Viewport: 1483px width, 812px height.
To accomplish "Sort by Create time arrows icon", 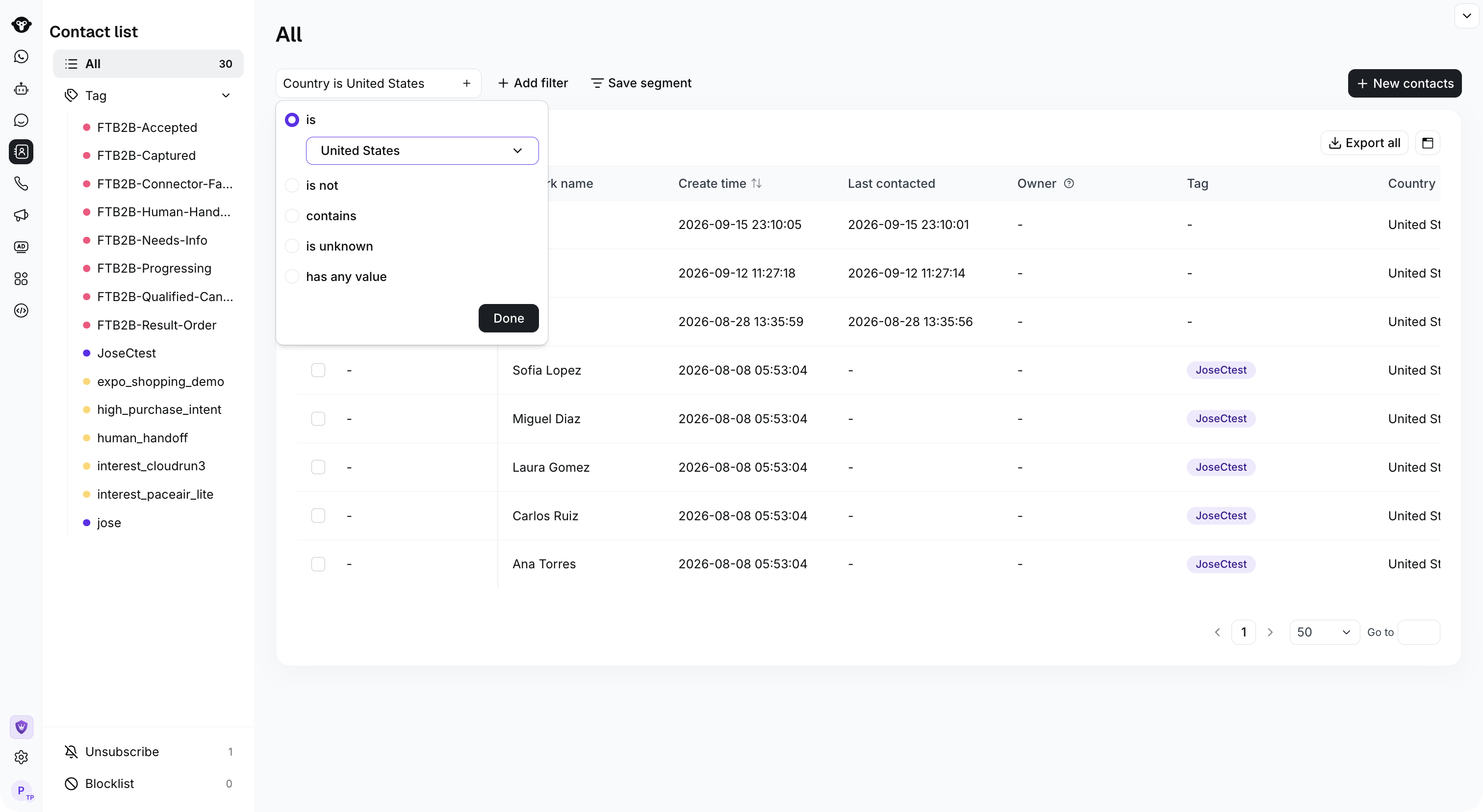I will pyautogui.click(x=757, y=183).
